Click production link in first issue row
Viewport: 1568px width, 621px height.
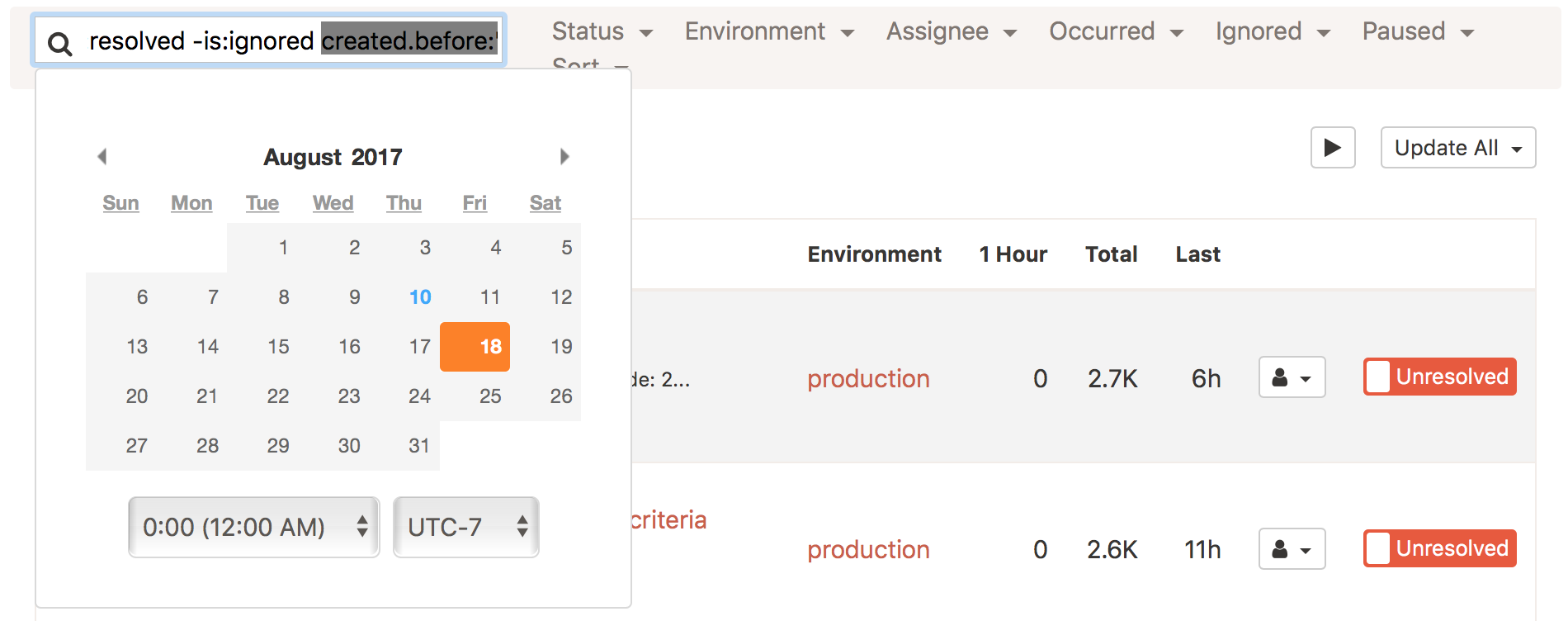tap(868, 379)
